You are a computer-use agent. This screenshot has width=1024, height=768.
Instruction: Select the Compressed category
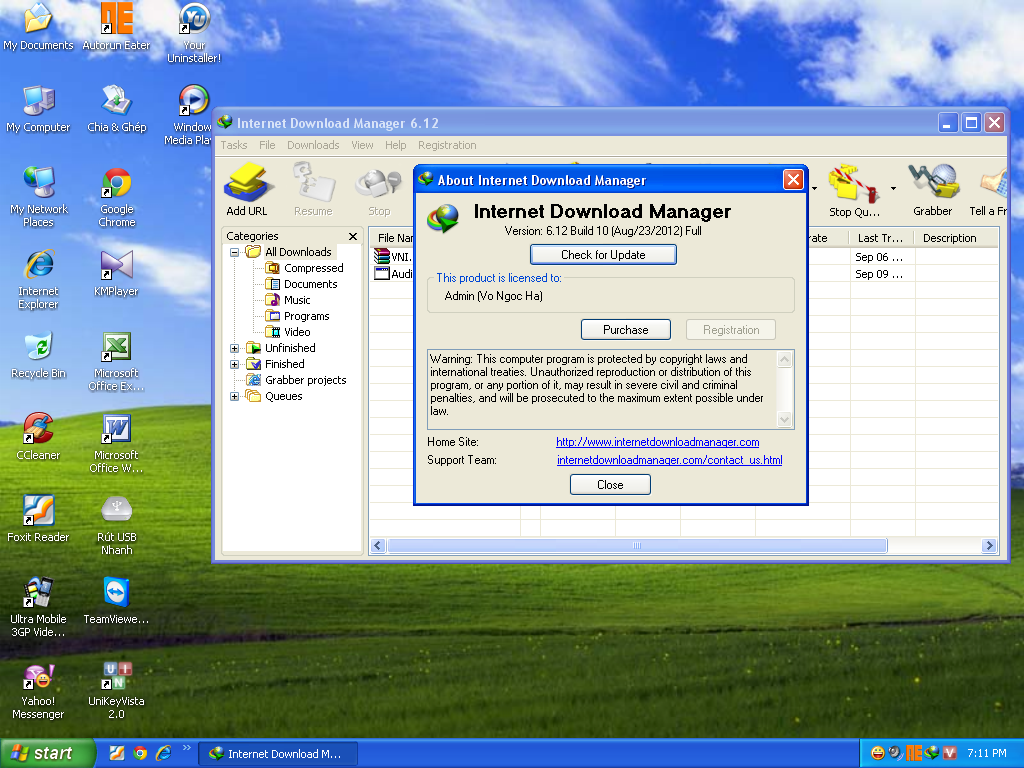(313, 268)
